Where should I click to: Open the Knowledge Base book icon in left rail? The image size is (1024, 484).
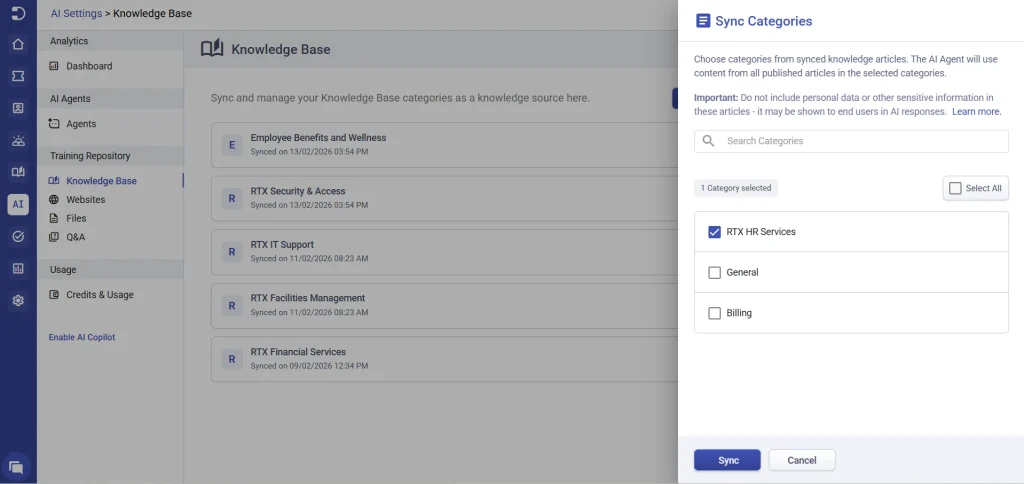click(18, 172)
